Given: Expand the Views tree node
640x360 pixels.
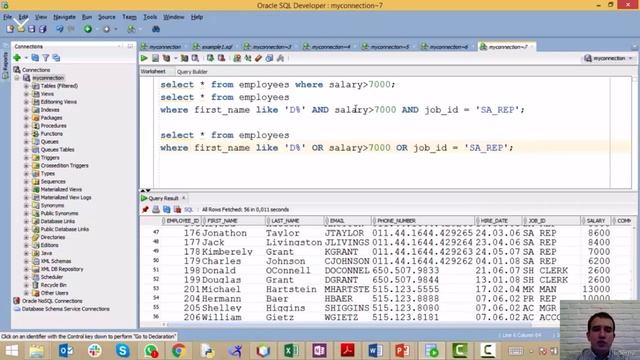Looking at the screenshot, I should (x=26, y=94).
